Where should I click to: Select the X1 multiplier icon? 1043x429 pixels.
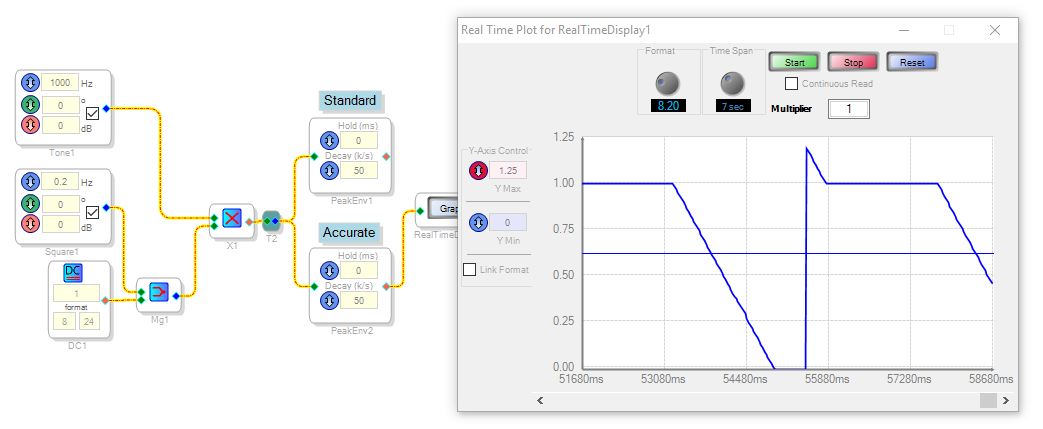[x=231, y=217]
